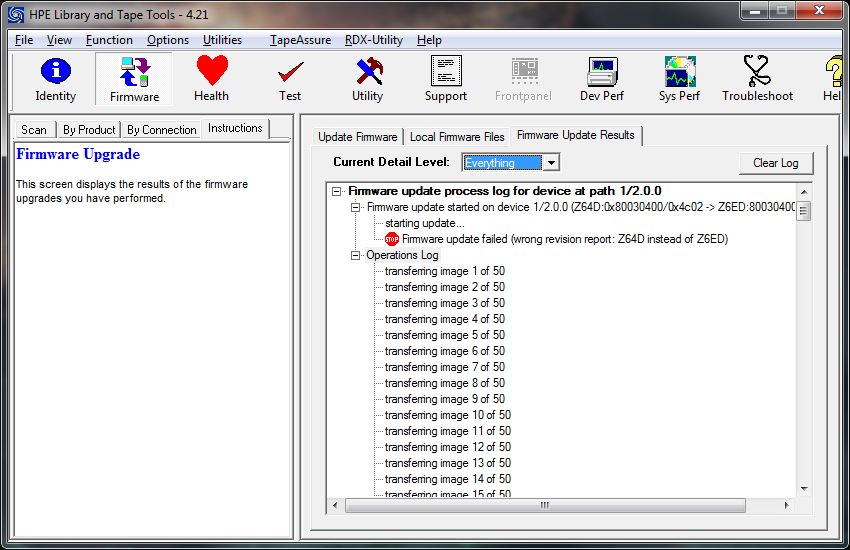
Task: Click the horizontal scrollbar right arrow
Action: pyautogui.click(x=787, y=506)
